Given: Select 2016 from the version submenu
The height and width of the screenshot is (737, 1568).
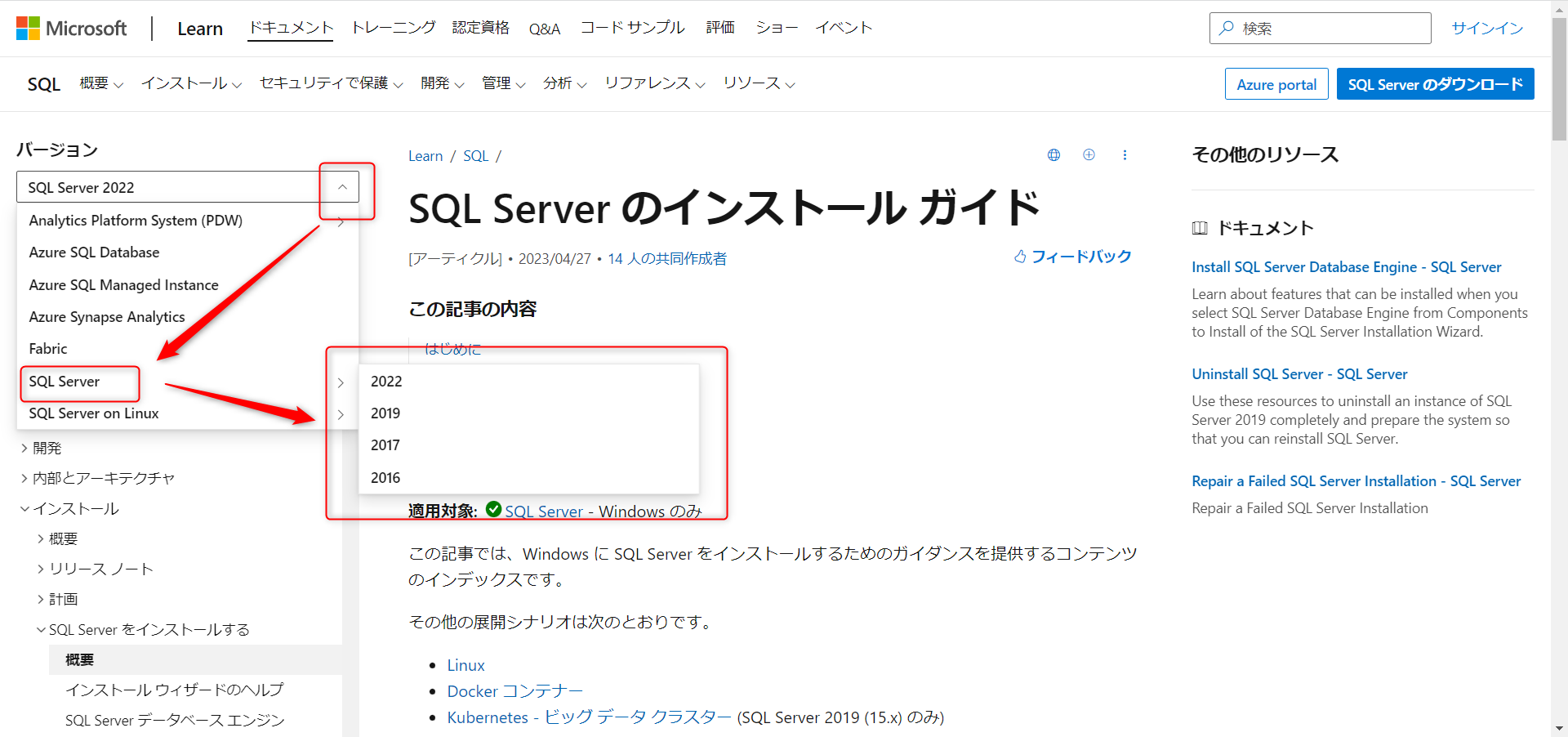Looking at the screenshot, I should click(x=385, y=478).
